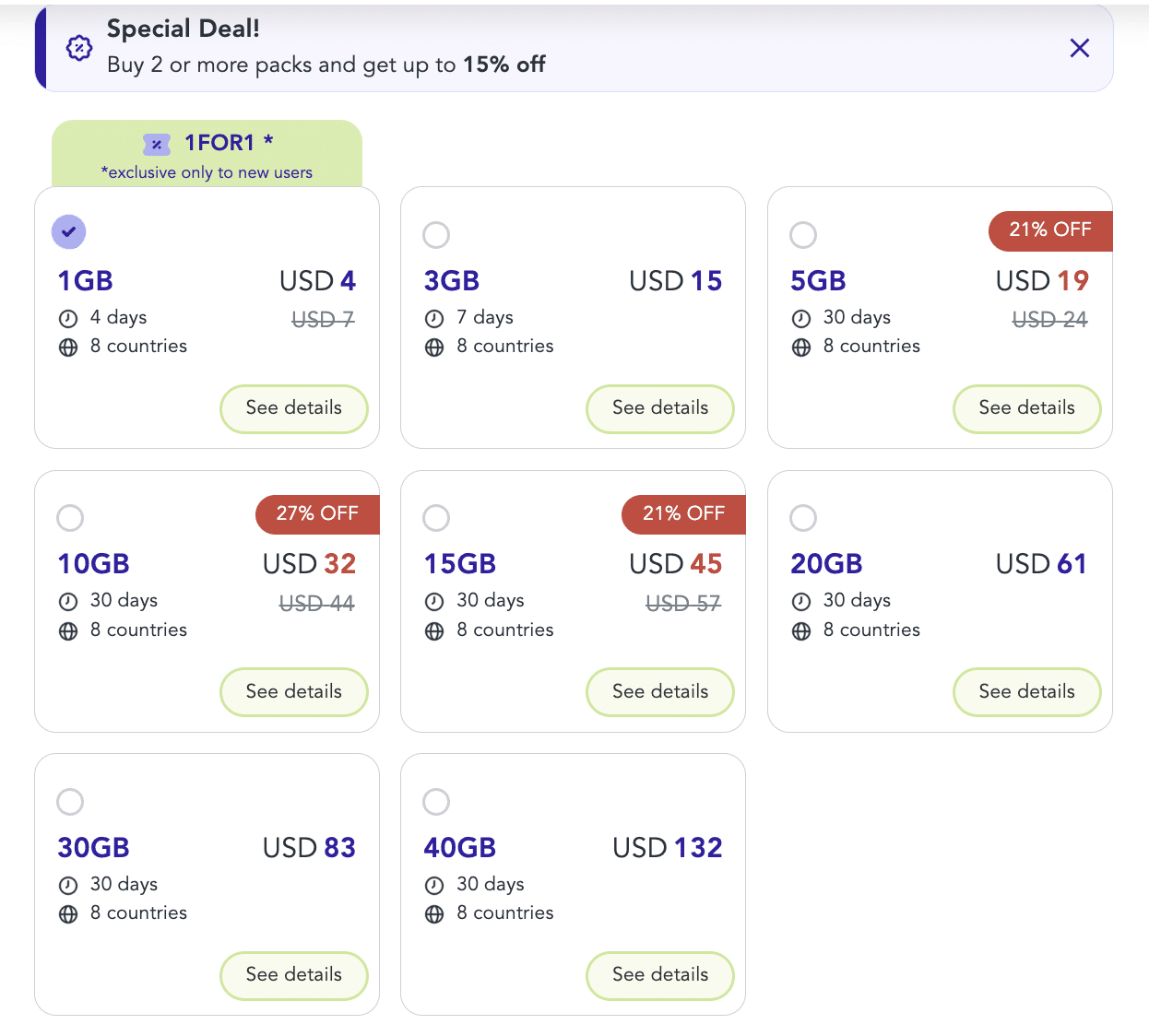Click the globe icon on the 3GB card
The image size is (1149, 1036).
(x=433, y=346)
